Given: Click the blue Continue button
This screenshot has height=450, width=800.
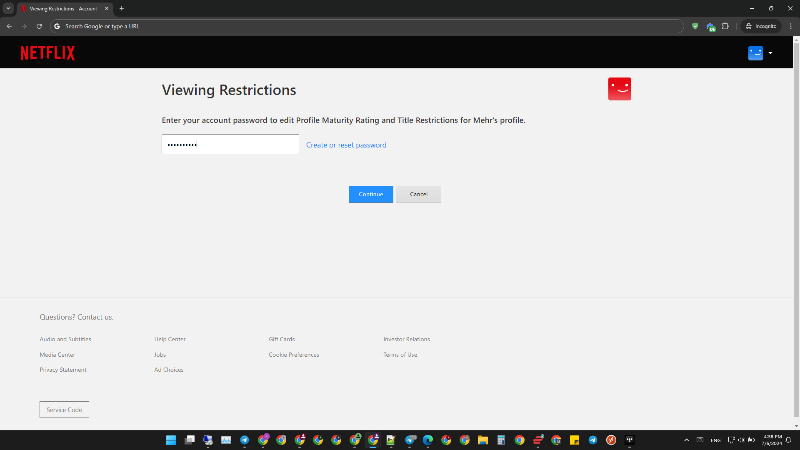Looking at the screenshot, I should (371, 194).
